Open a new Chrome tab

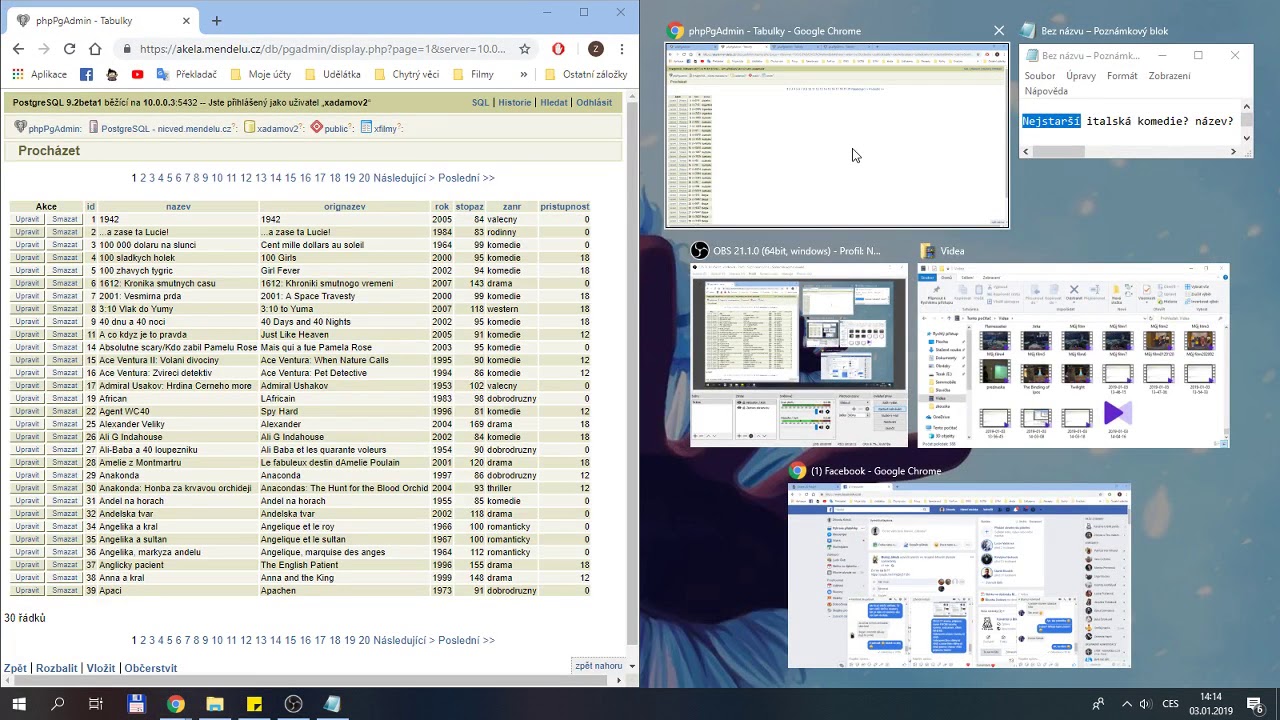click(x=216, y=20)
